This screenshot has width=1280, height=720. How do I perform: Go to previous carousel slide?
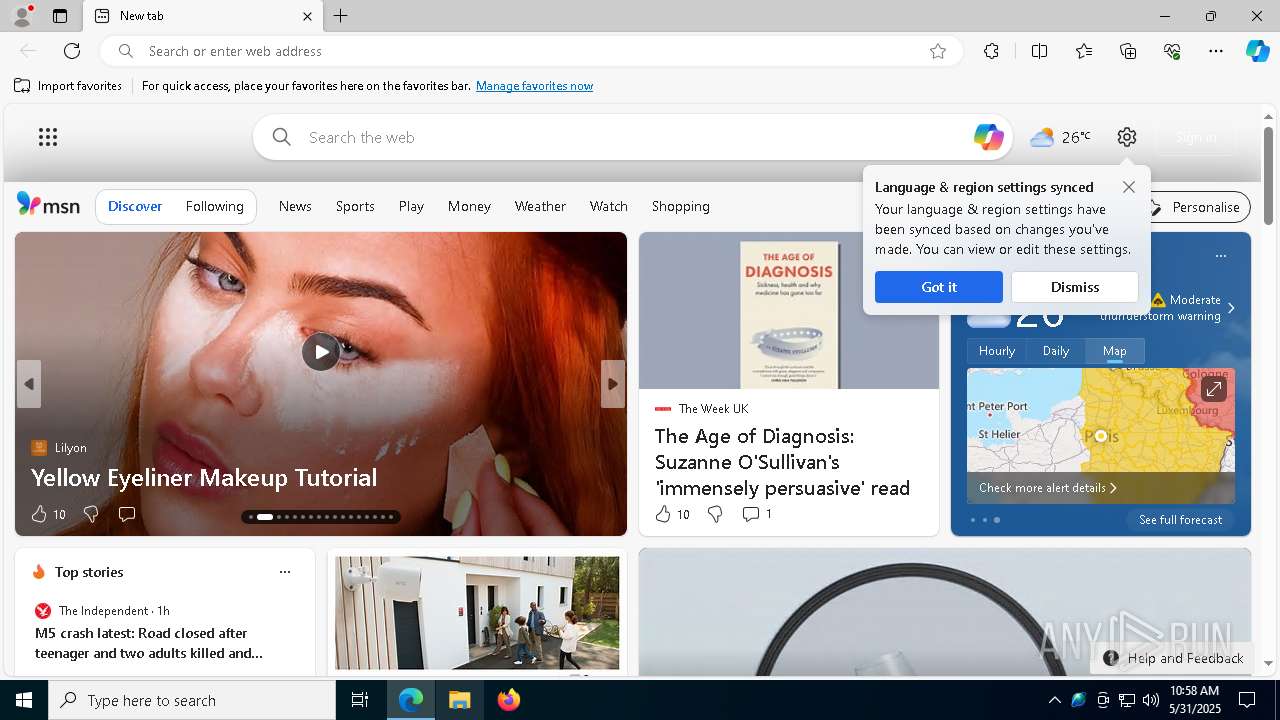point(29,384)
